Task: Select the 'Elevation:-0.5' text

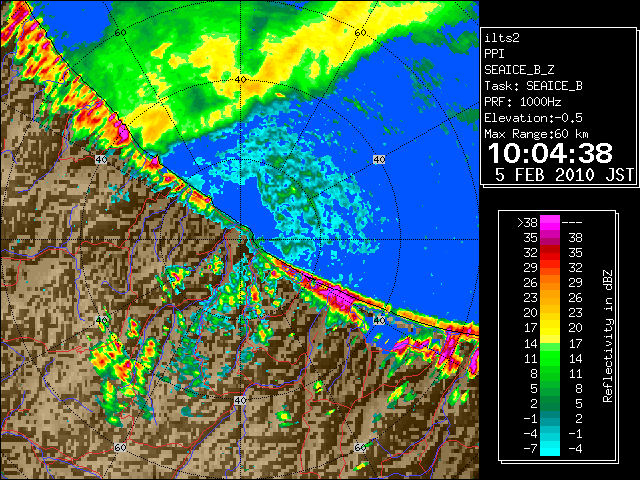Action: point(533,118)
